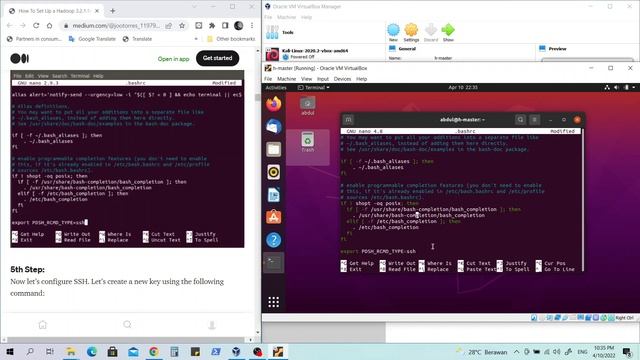
Task: Open a new Chrome tab
Action: click(x=113, y=11)
